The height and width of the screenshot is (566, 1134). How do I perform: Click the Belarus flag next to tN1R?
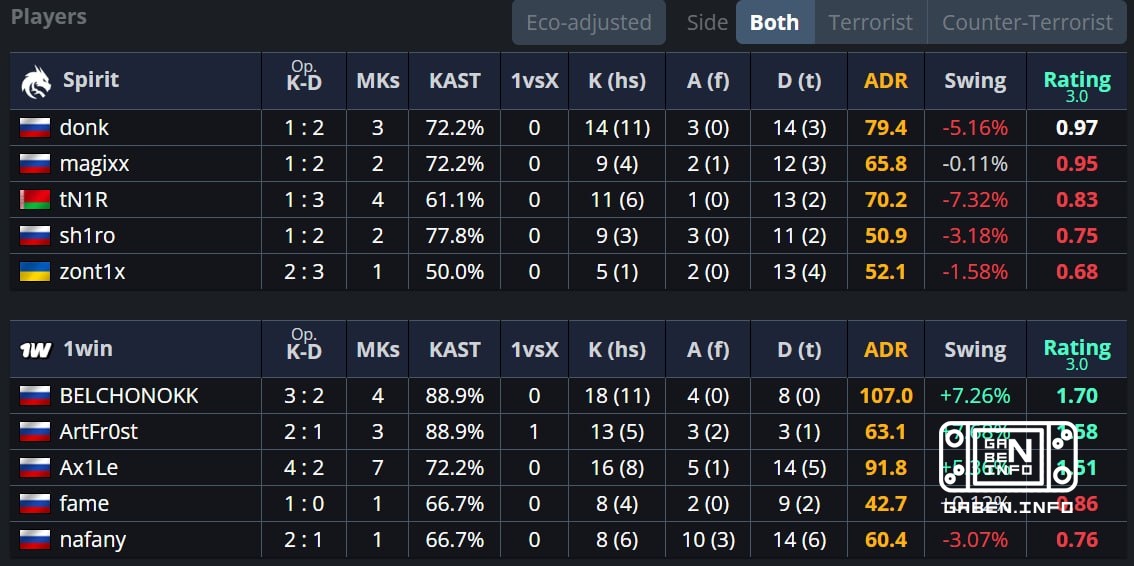[35, 200]
